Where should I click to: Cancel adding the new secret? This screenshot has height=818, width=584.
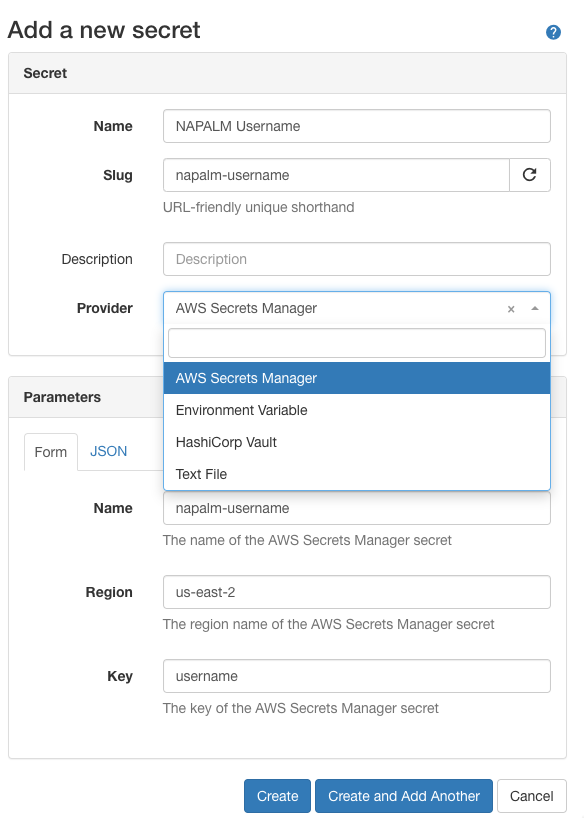click(531, 796)
